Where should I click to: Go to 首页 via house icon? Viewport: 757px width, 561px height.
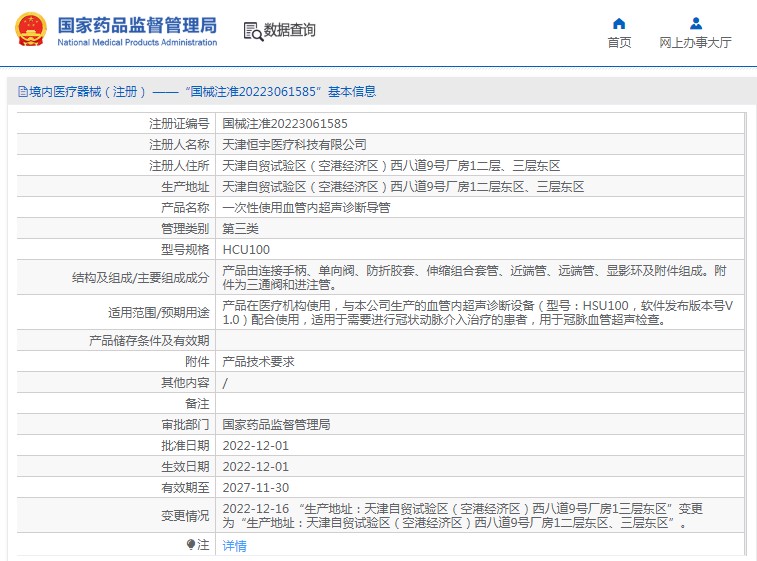tap(619, 24)
